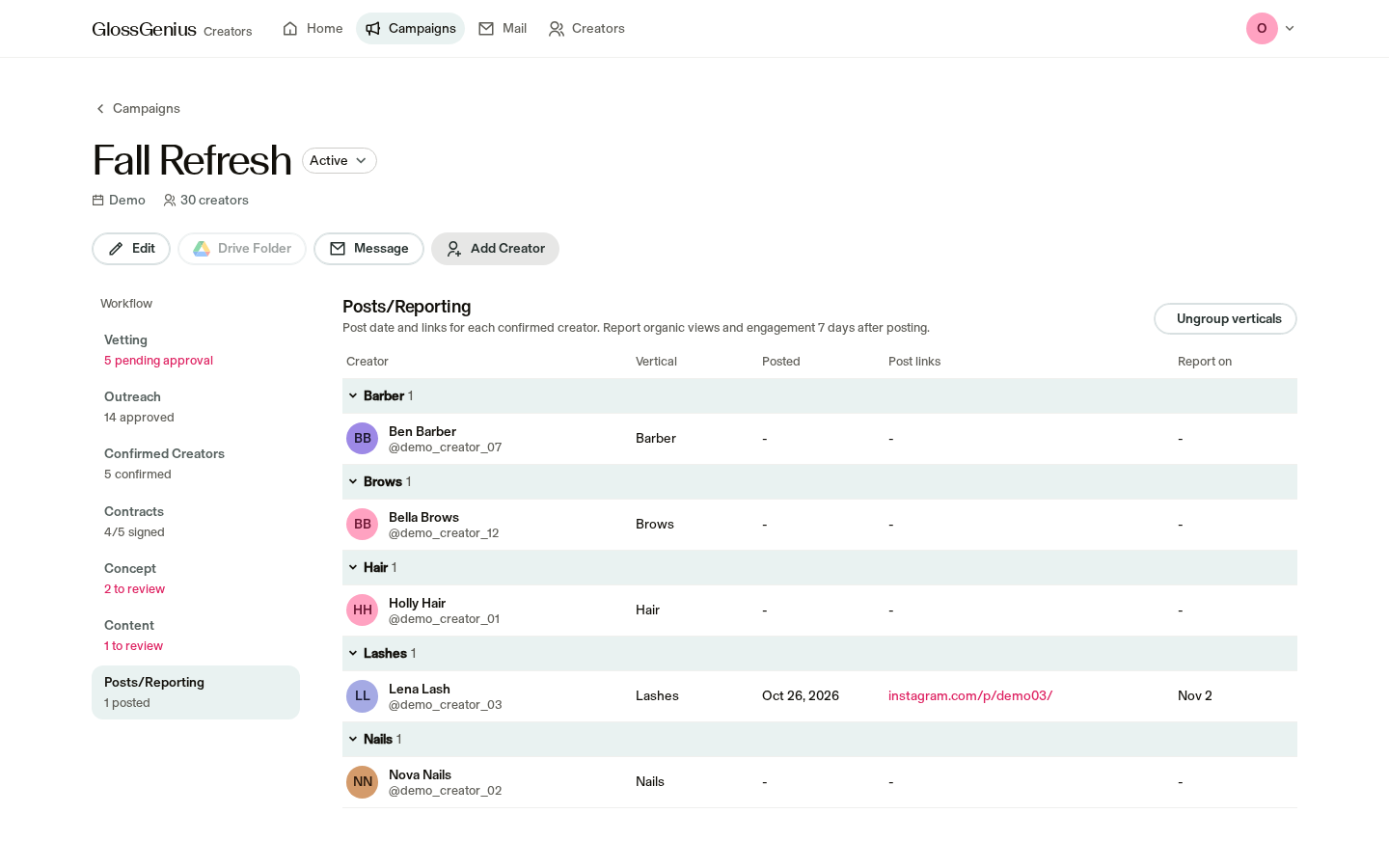Toggle Ungroup verticals

(1225, 319)
